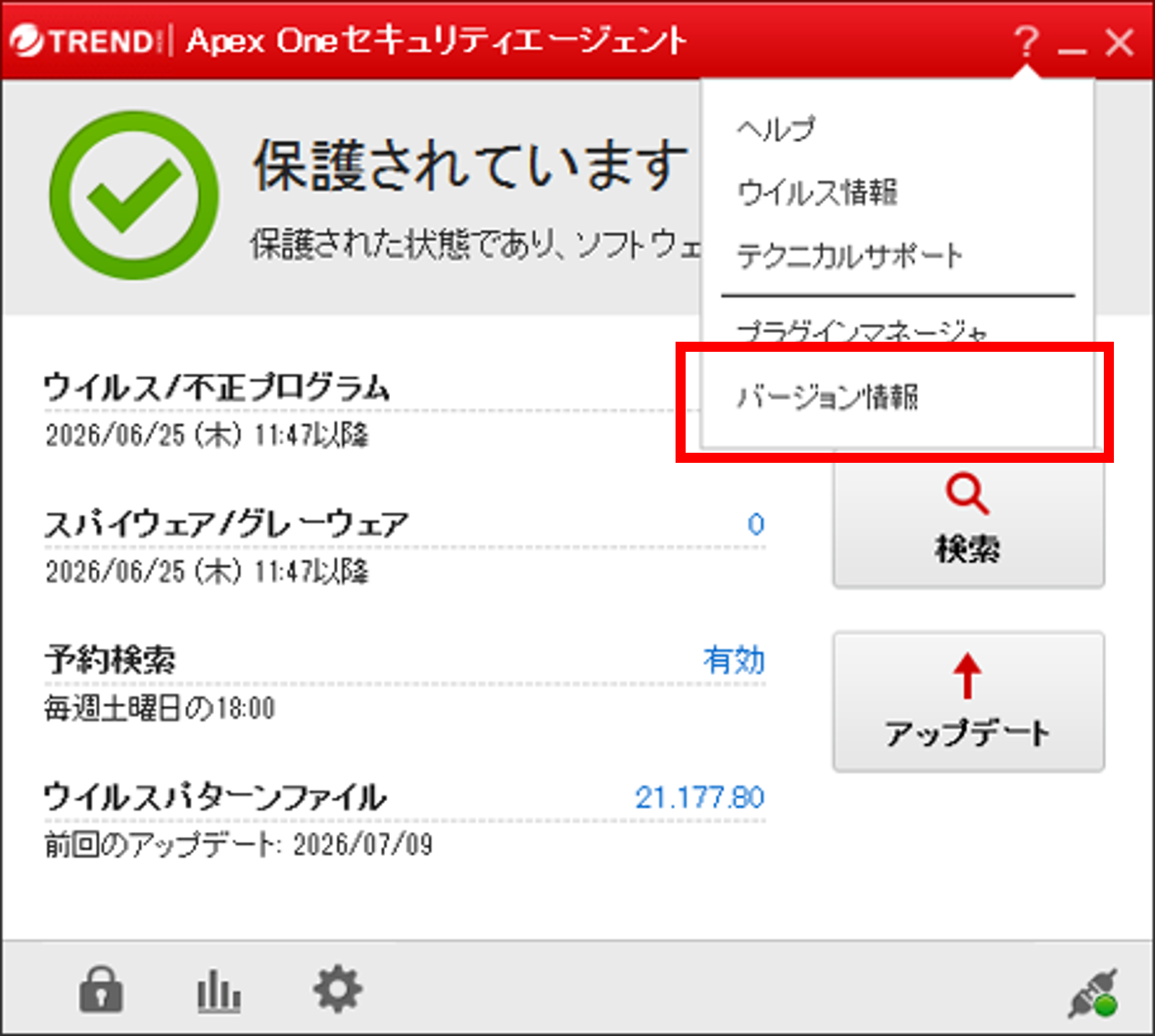Click the Apex One セキュリティエージェント title text
This screenshot has width=1155, height=1036.
[436, 40]
